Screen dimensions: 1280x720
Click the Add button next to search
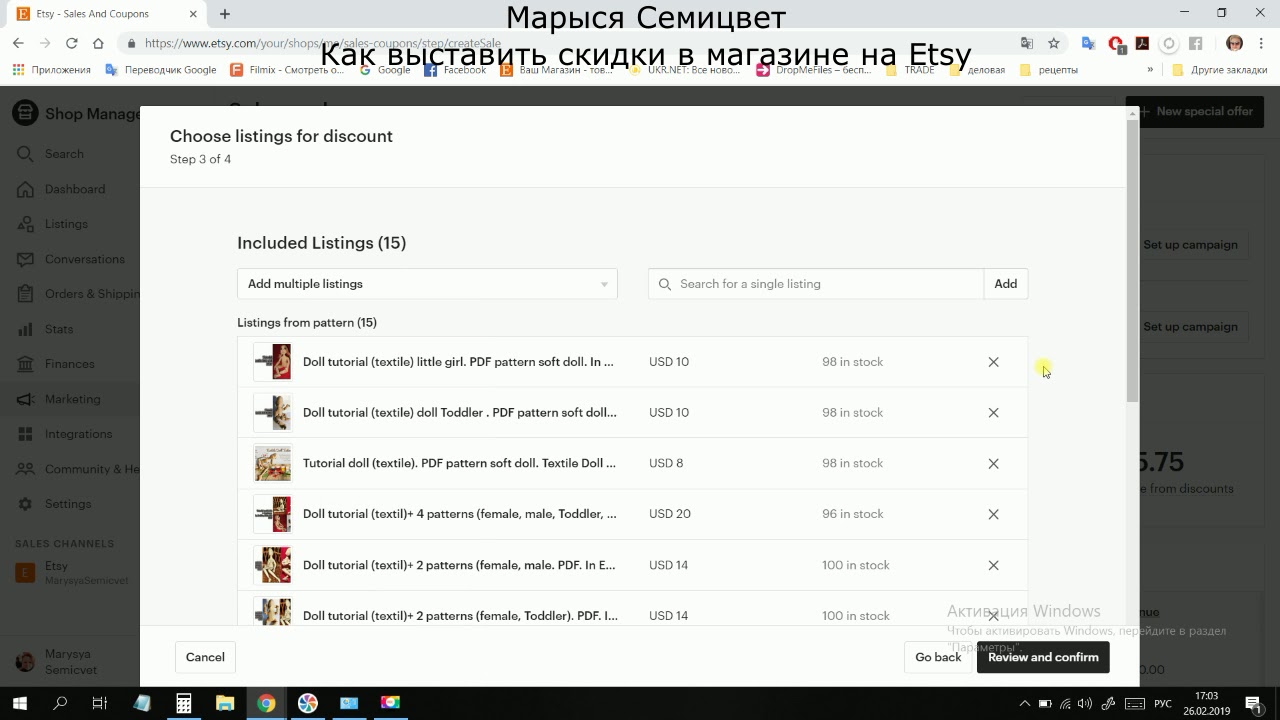pyautogui.click(x=1006, y=284)
